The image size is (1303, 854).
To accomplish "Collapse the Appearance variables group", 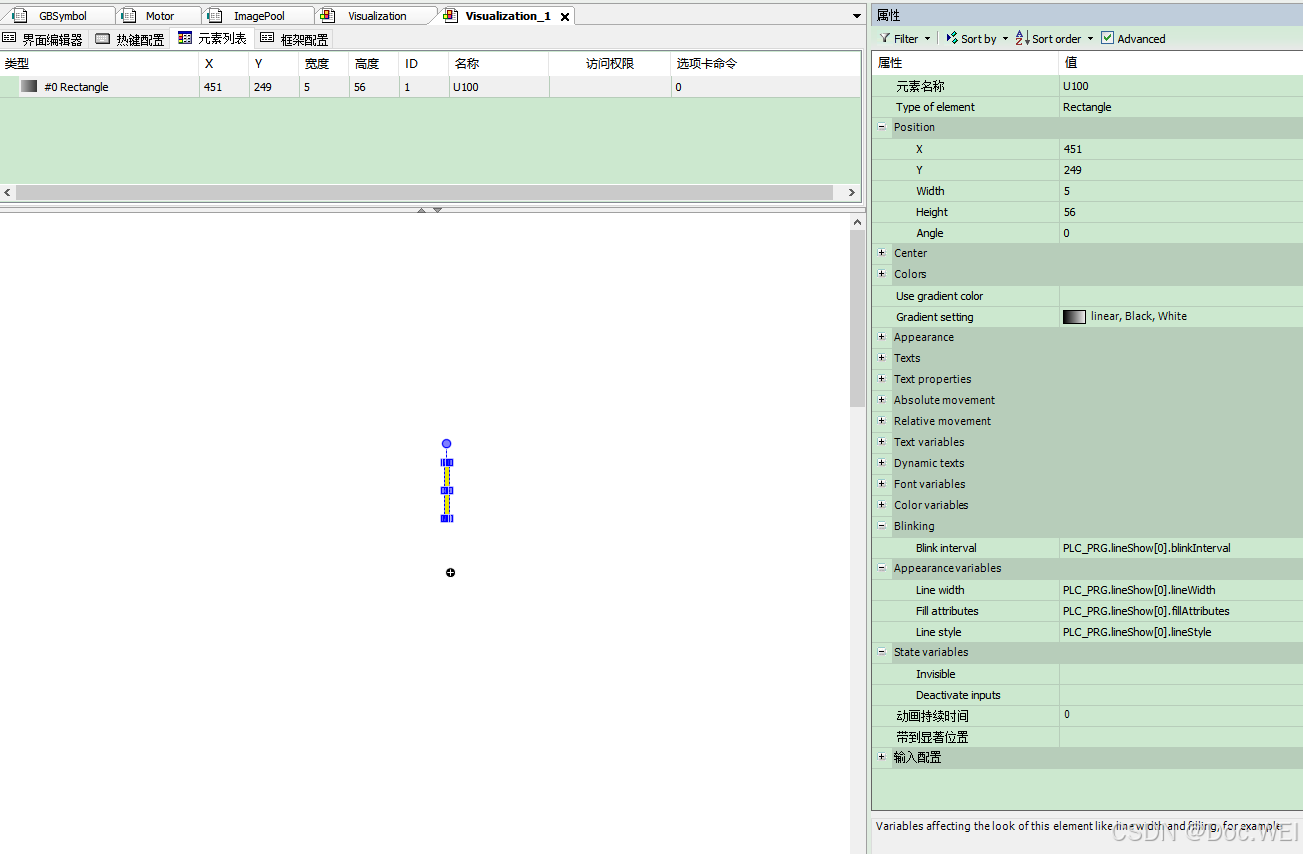I will tap(882, 568).
